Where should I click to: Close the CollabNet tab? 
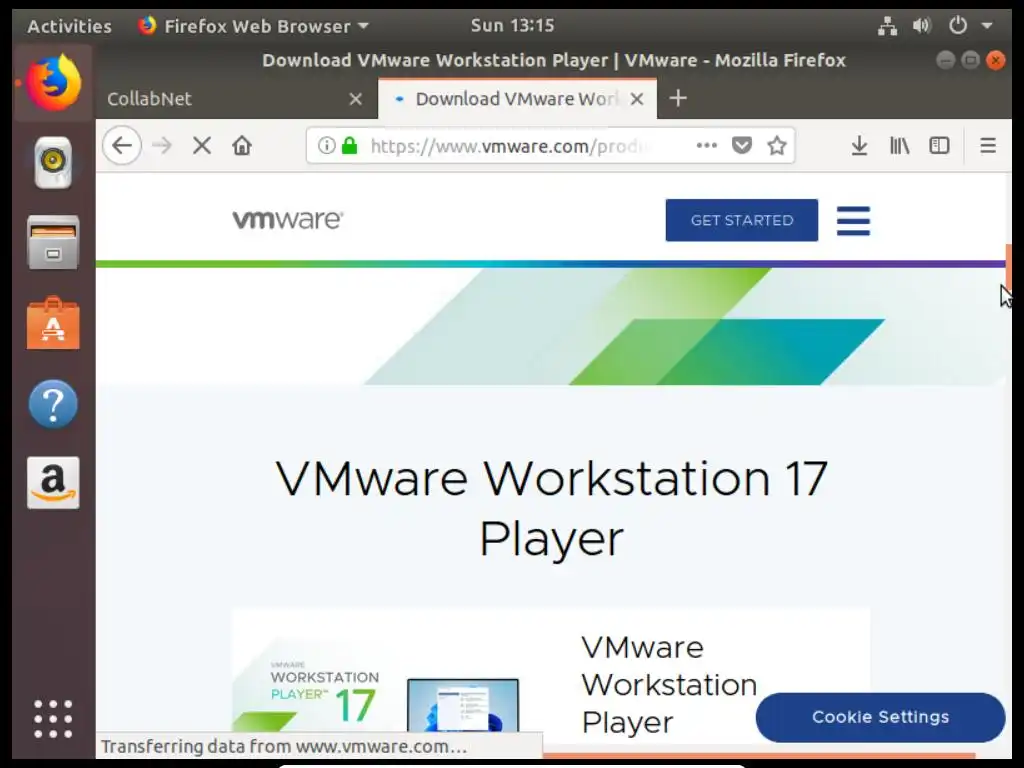pyautogui.click(x=355, y=99)
